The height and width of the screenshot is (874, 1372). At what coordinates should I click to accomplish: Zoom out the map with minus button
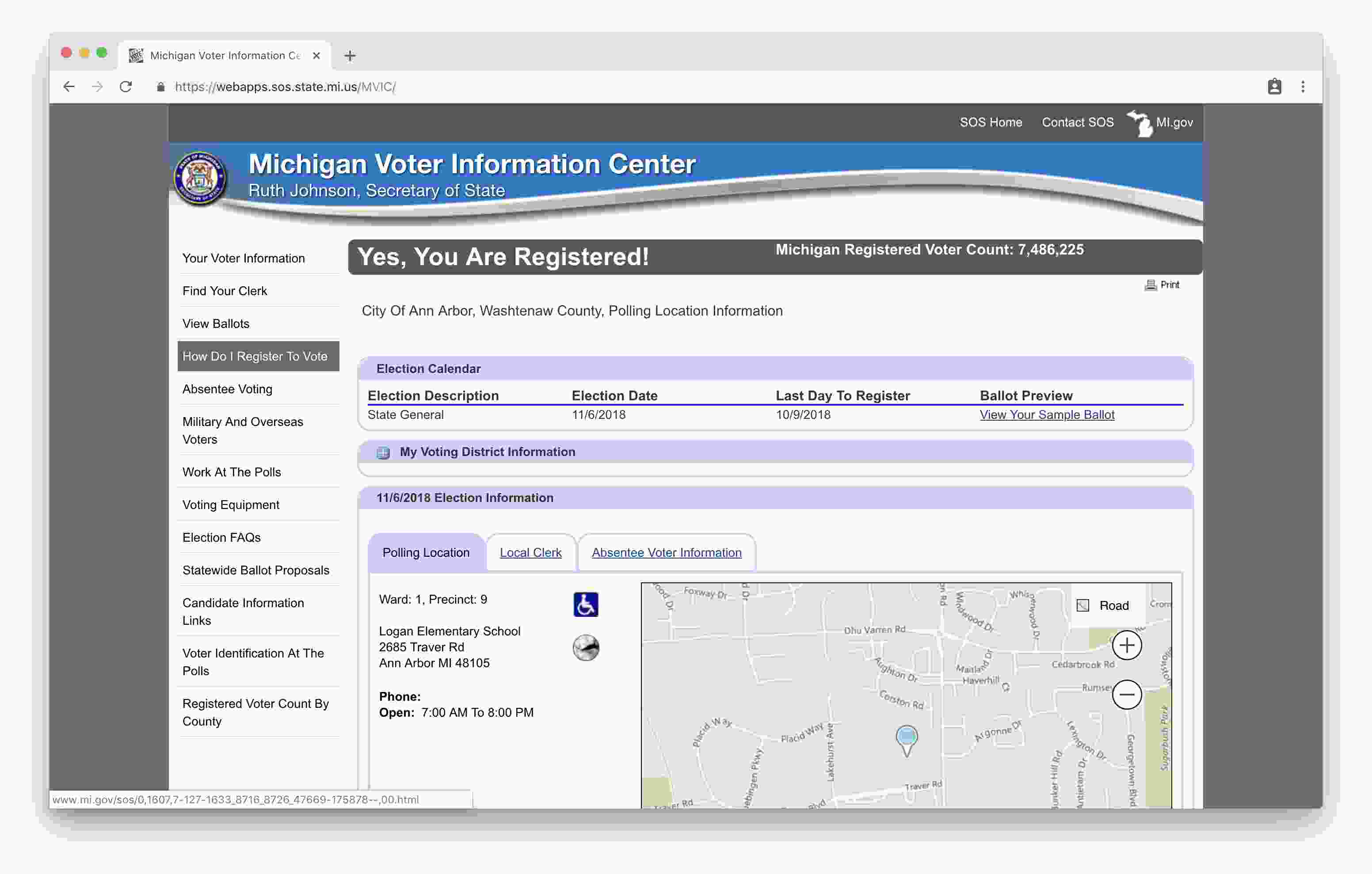click(1126, 695)
